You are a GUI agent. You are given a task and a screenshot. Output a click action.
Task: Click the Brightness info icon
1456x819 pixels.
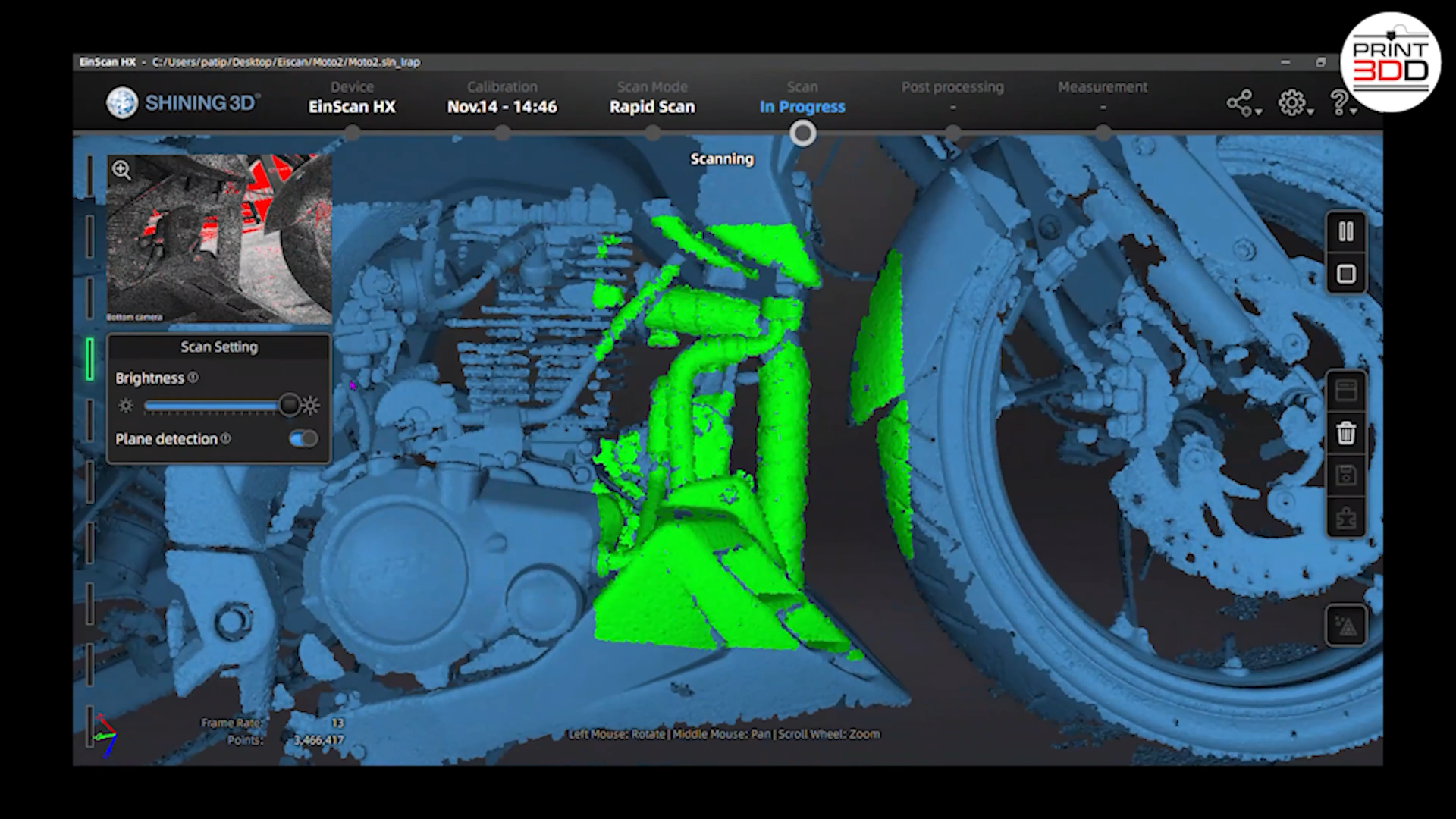tap(193, 378)
